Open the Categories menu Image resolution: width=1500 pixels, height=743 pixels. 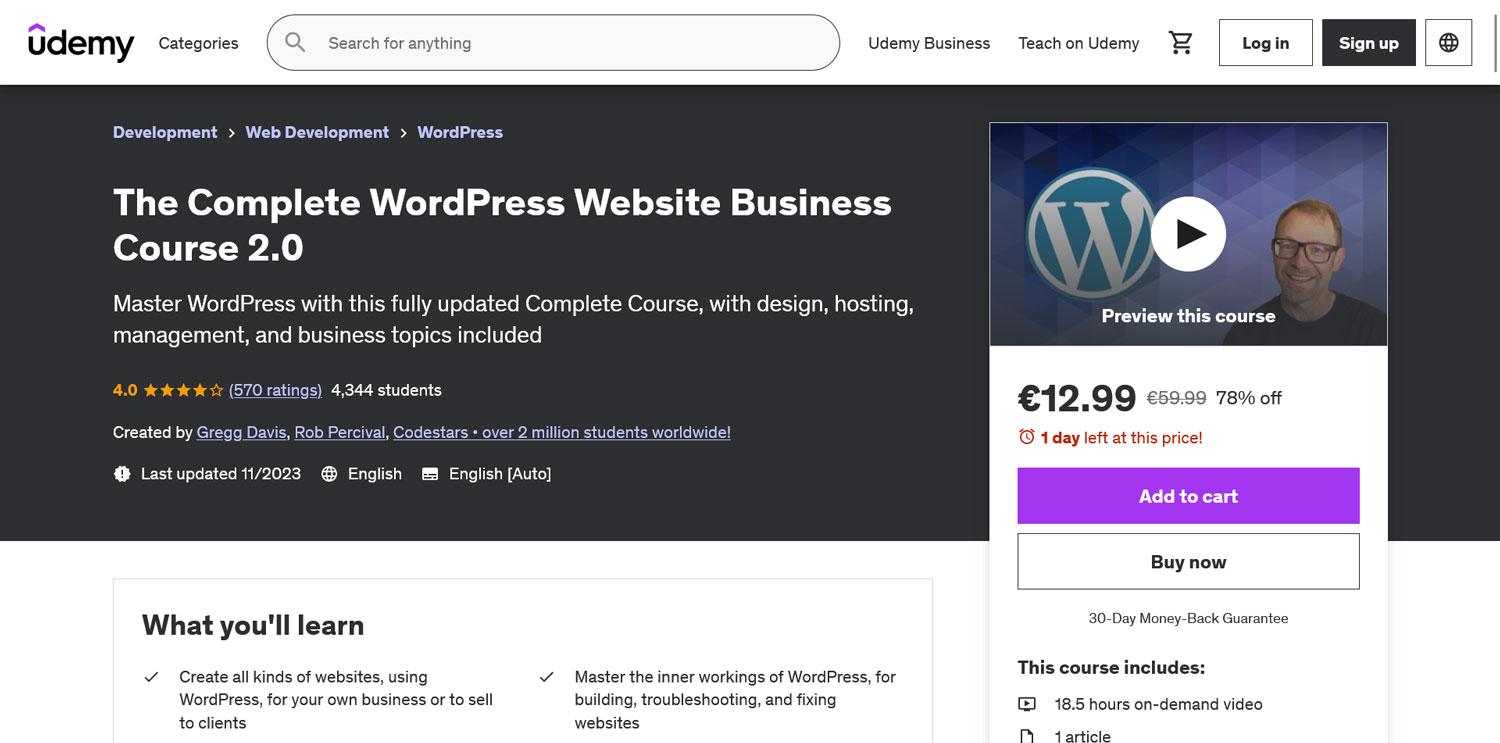coord(198,43)
